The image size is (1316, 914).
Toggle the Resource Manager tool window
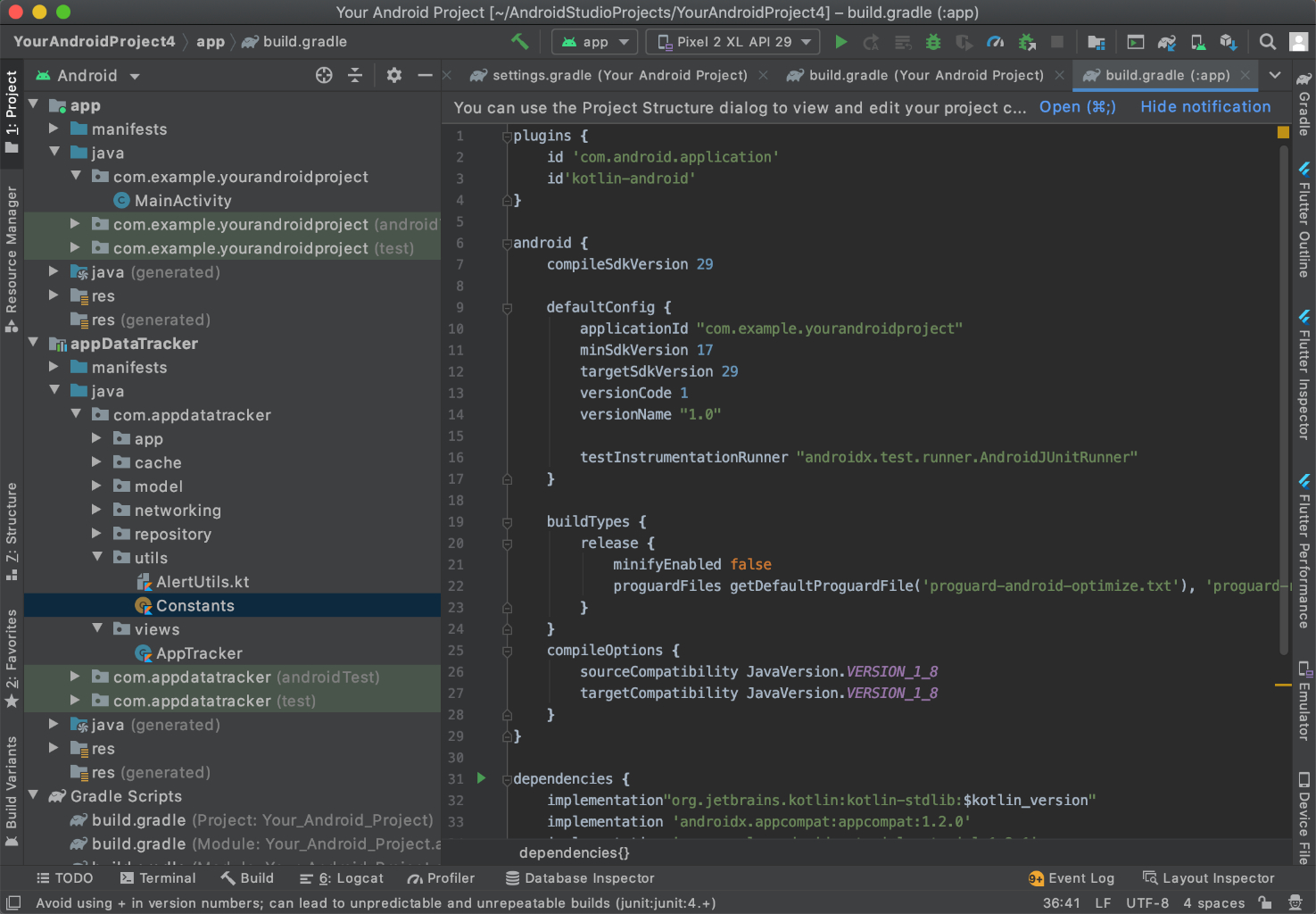point(12,260)
